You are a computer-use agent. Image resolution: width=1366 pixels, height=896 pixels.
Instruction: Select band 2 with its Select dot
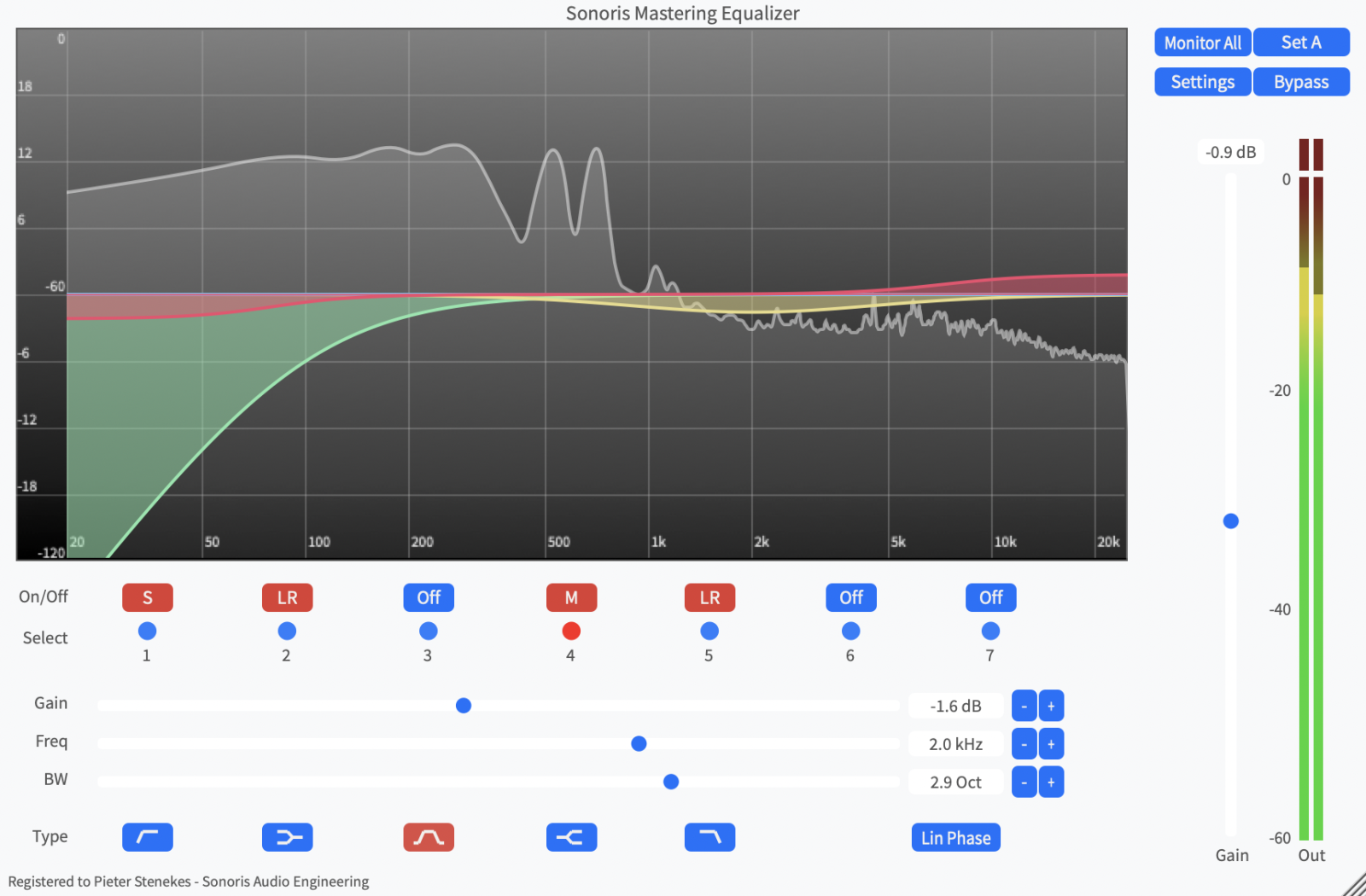click(287, 631)
